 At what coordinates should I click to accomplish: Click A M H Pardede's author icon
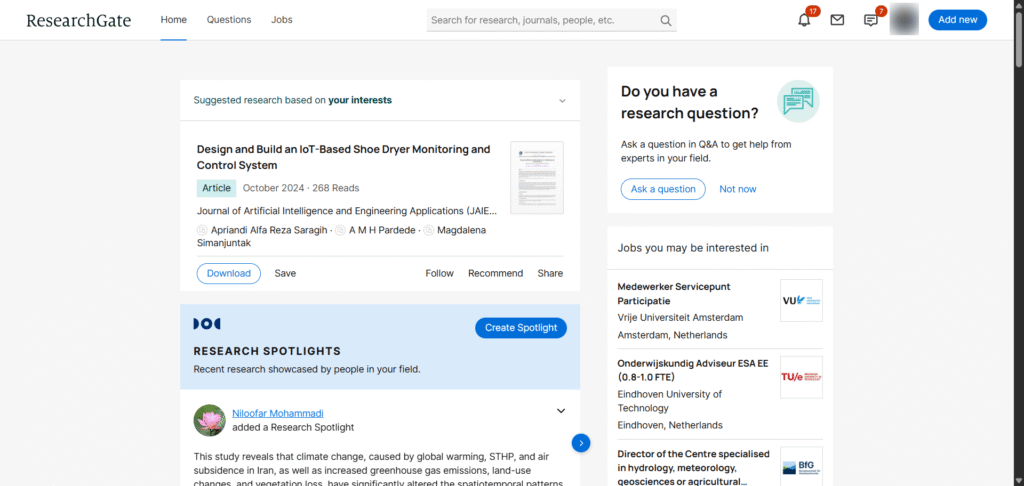click(x=340, y=230)
